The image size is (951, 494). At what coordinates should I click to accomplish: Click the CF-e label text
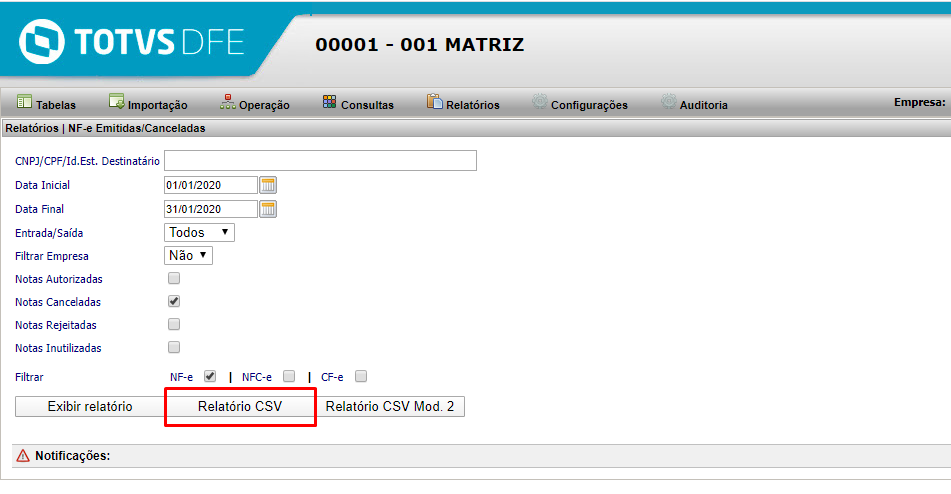tap(332, 377)
